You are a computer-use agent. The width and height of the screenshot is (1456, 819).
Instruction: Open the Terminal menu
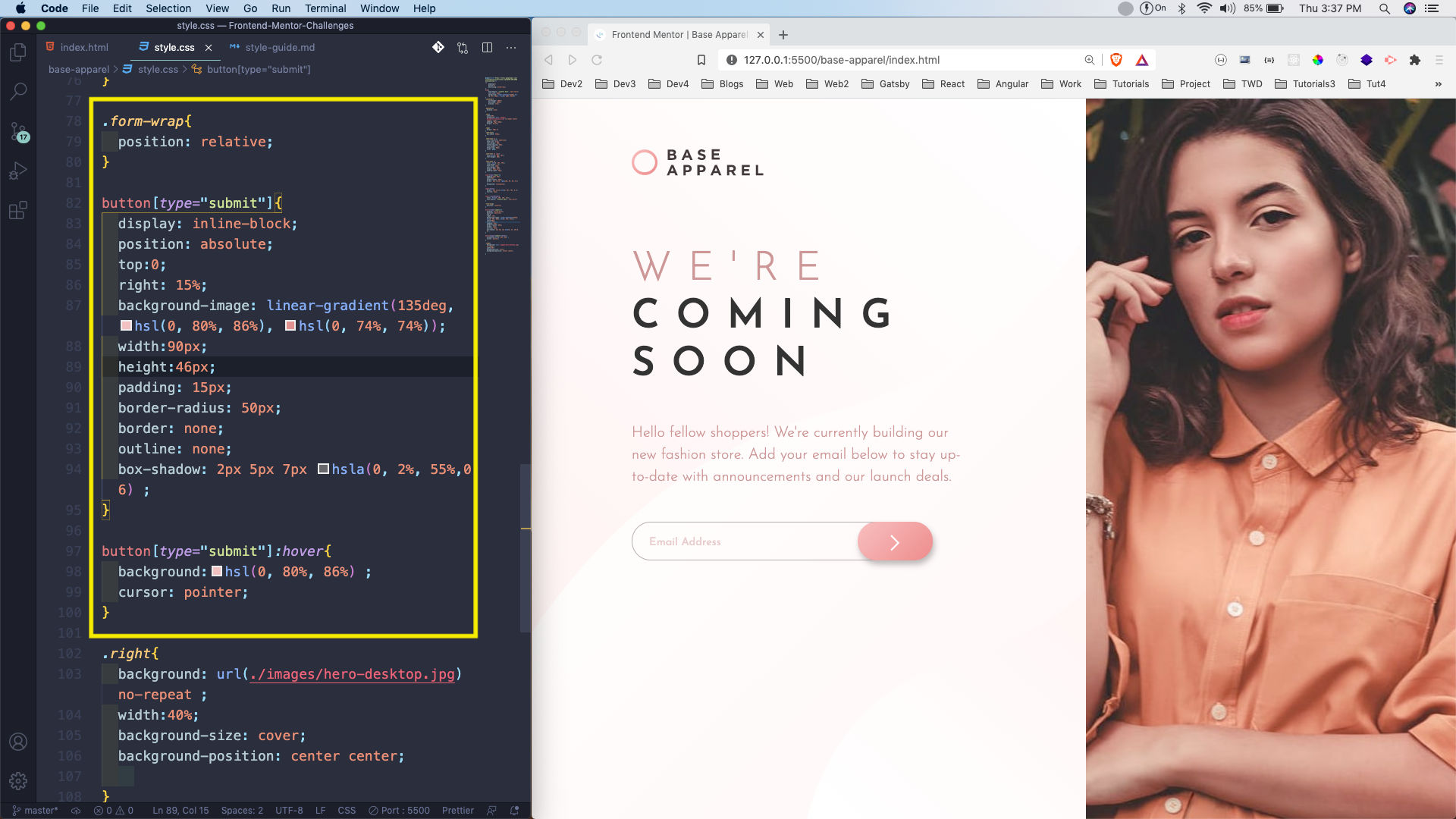[325, 8]
